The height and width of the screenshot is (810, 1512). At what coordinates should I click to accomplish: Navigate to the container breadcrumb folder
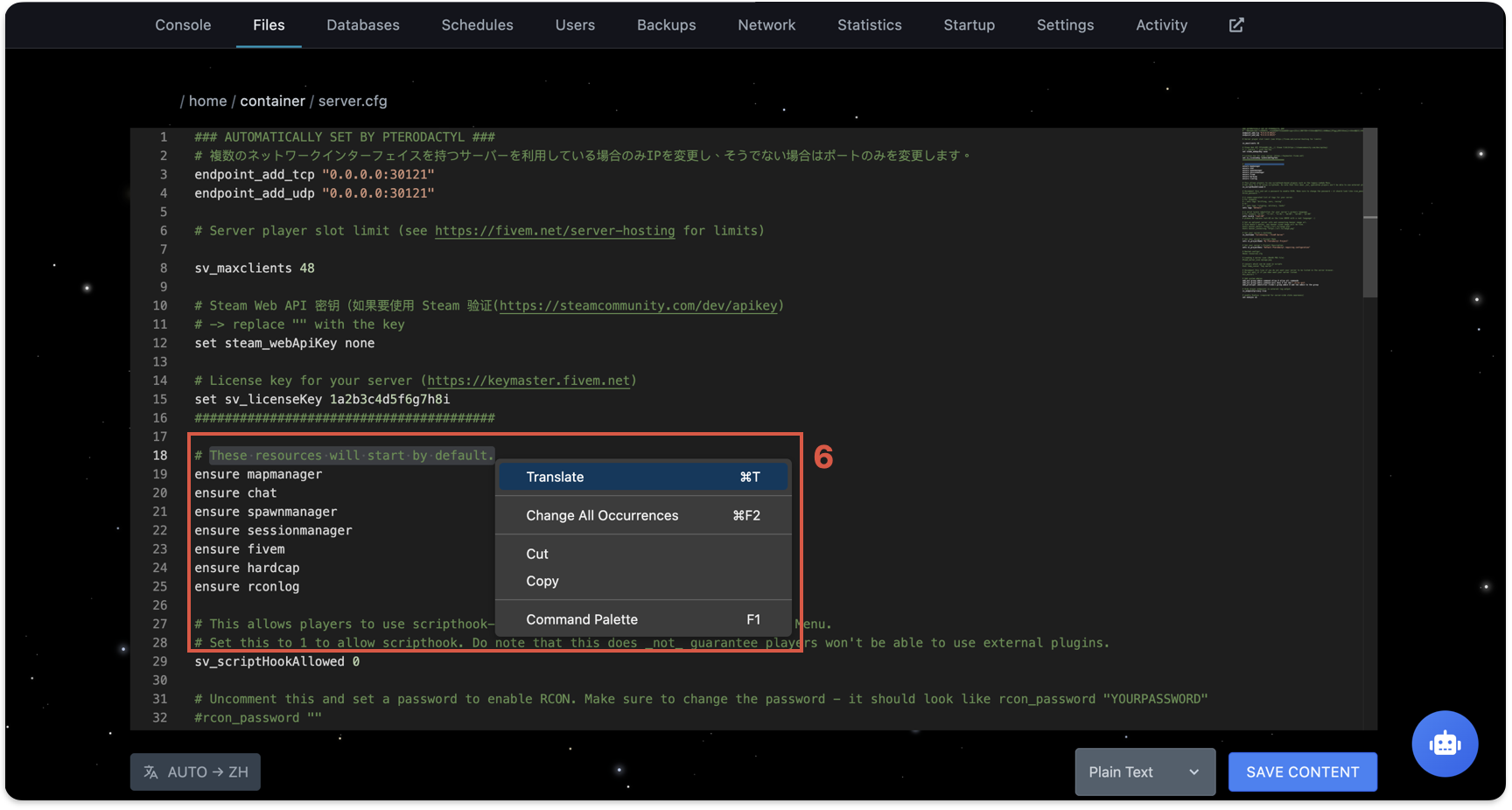272,101
